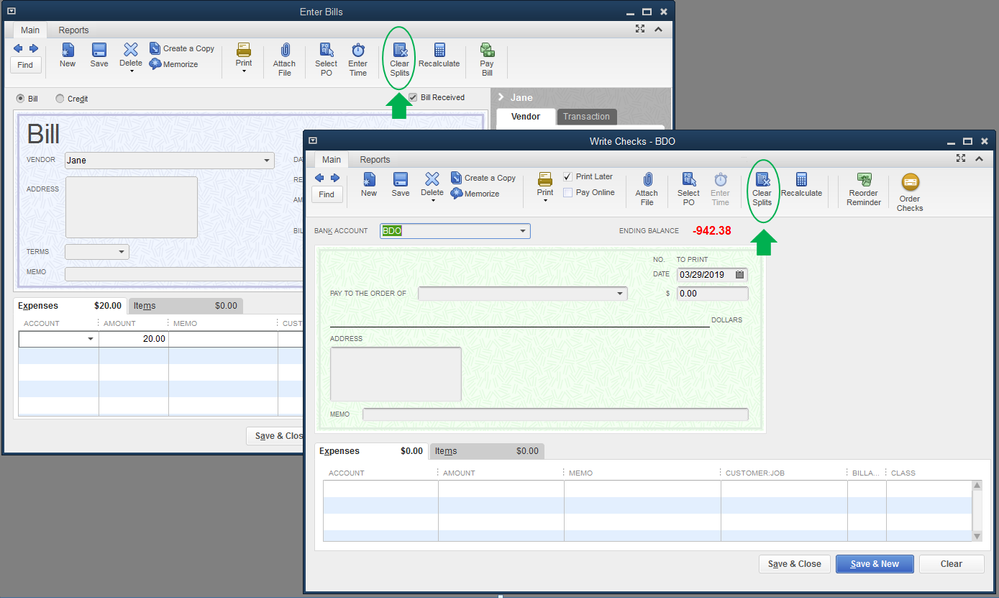Screen dimensions: 999x598
Task: Open Pay to the Order Of dropdown
Action: (x=619, y=294)
